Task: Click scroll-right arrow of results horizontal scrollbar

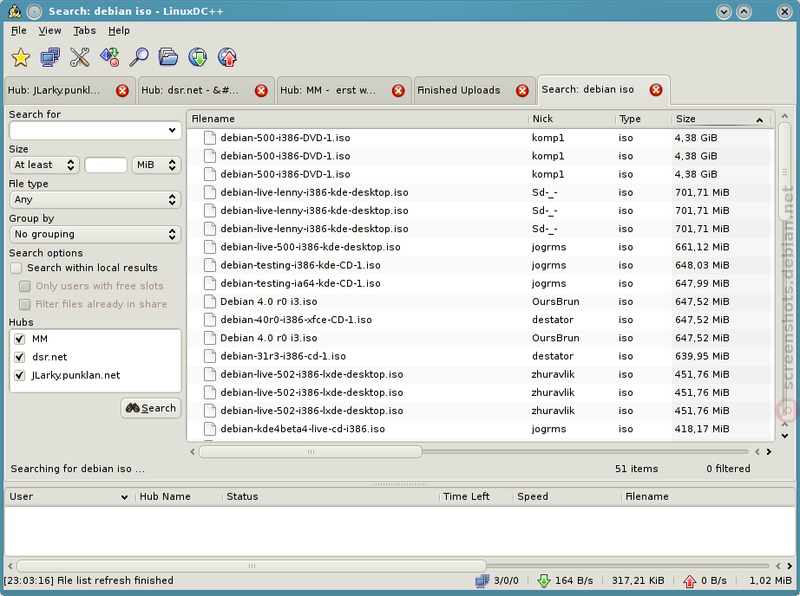Action: [769, 452]
